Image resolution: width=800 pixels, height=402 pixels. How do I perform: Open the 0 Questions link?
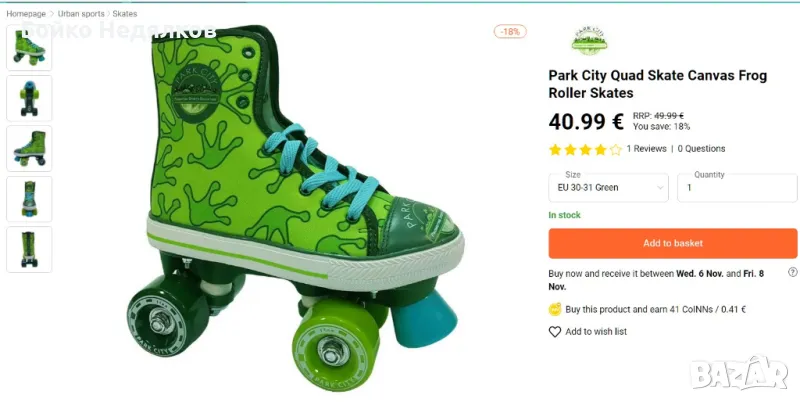point(701,149)
